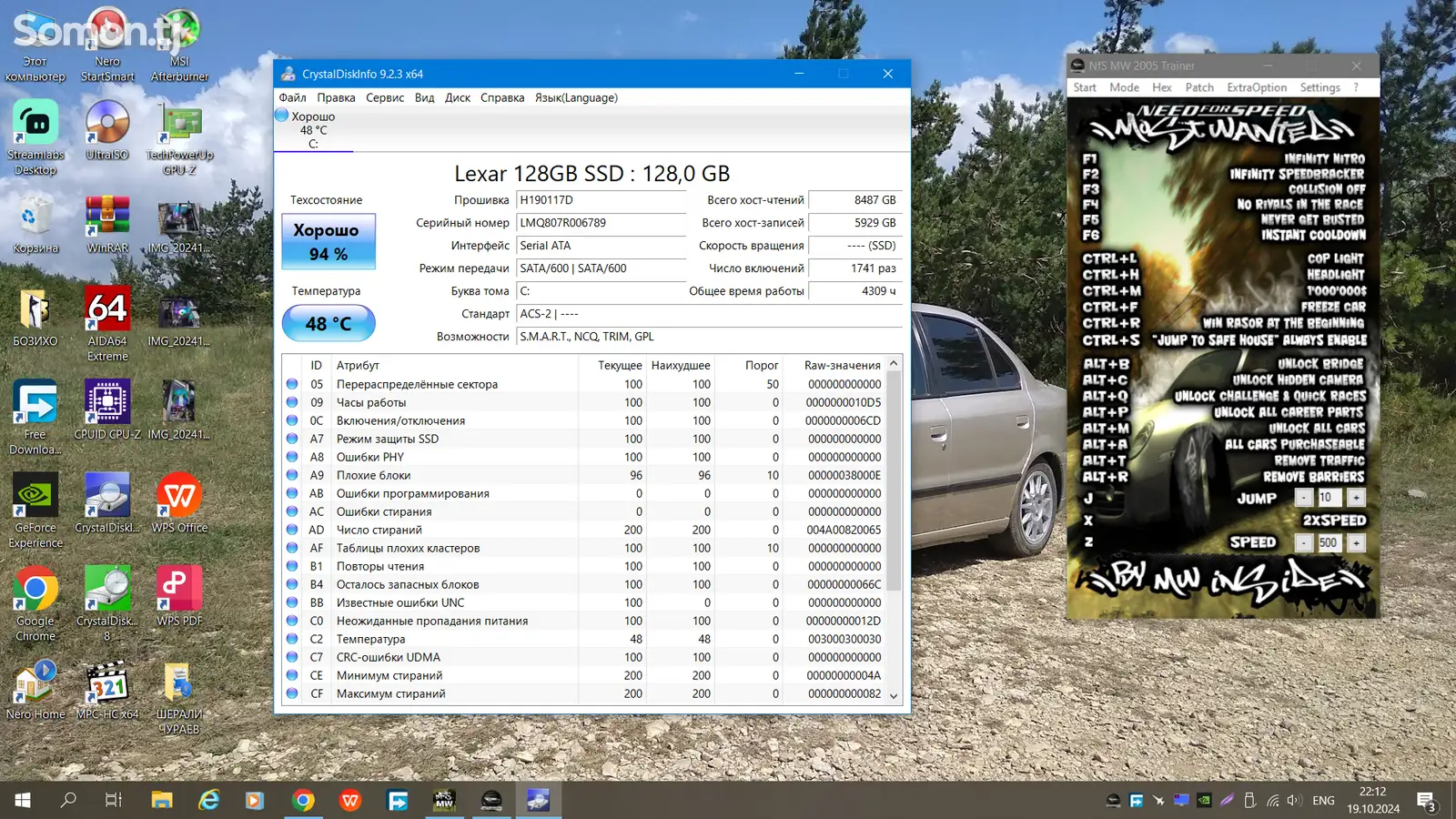Open Правка menu in CrystalDiskInfo
The width and height of the screenshot is (1456, 819).
click(336, 97)
